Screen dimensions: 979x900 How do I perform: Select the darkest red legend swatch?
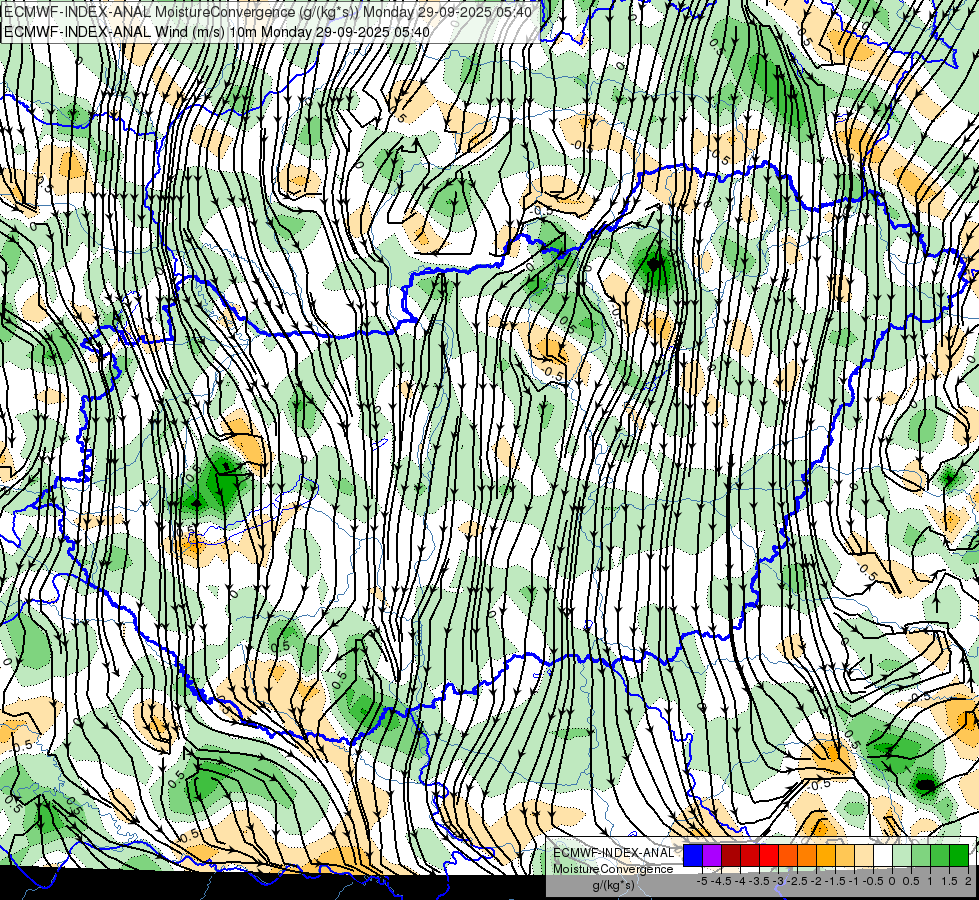tap(731, 856)
